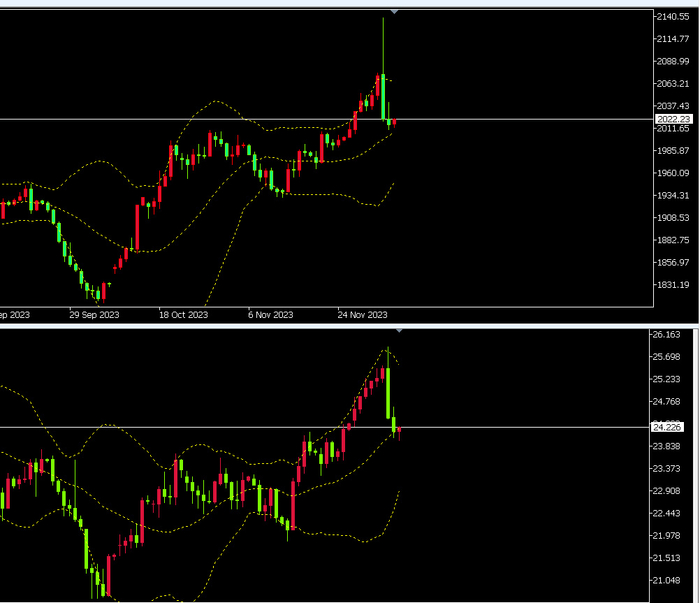Select the 1960.09 price scale label
The height and width of the screenshot is (603, 700).
pyautogui.click(x=673, y=173)
